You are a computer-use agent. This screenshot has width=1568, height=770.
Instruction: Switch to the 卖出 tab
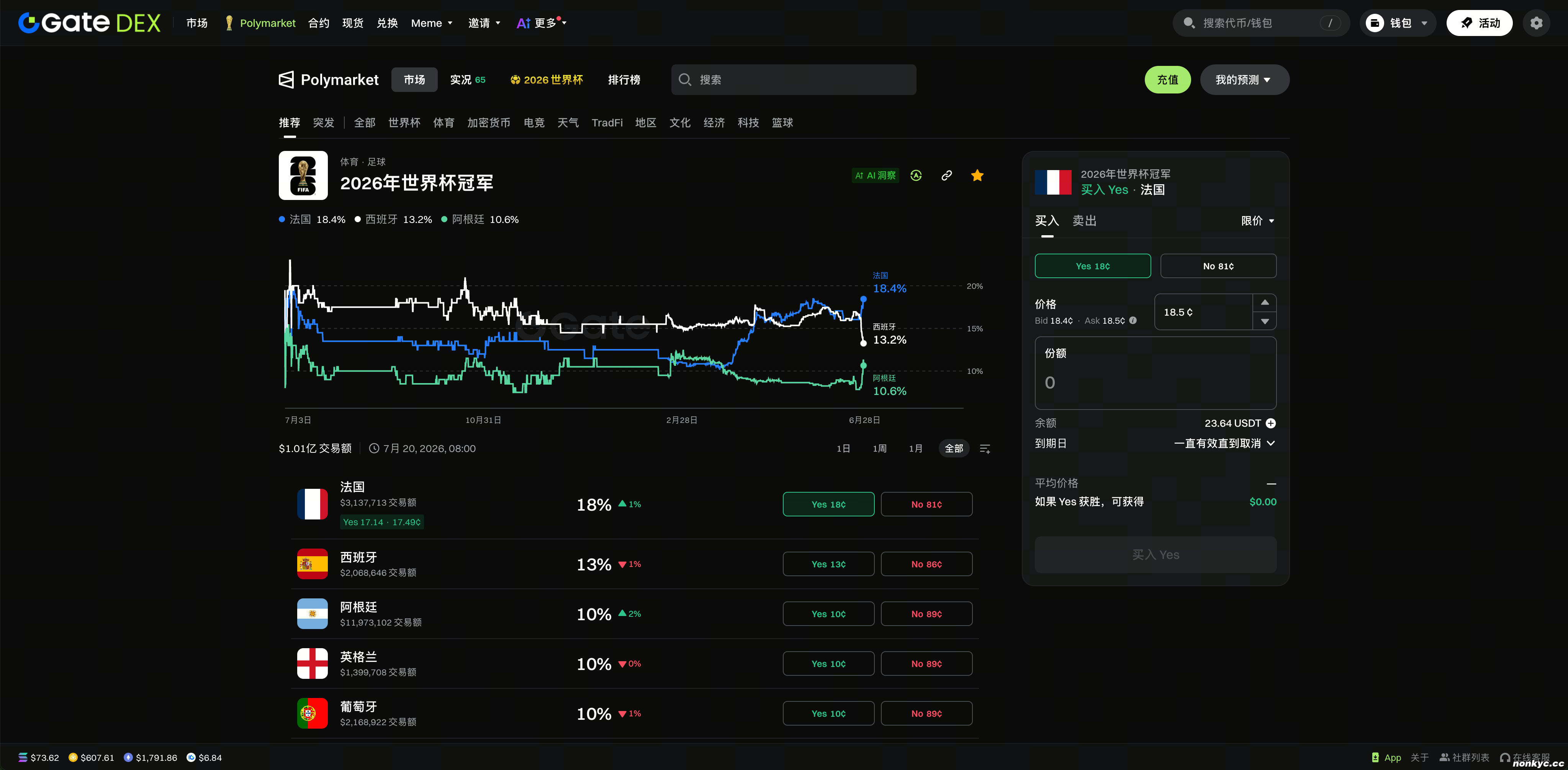pyautogui.click(x=1084, y=220)
